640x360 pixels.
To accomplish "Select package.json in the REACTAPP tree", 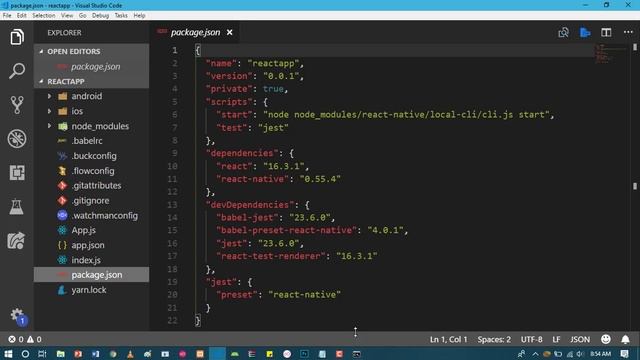I will (x=91, y=275).
